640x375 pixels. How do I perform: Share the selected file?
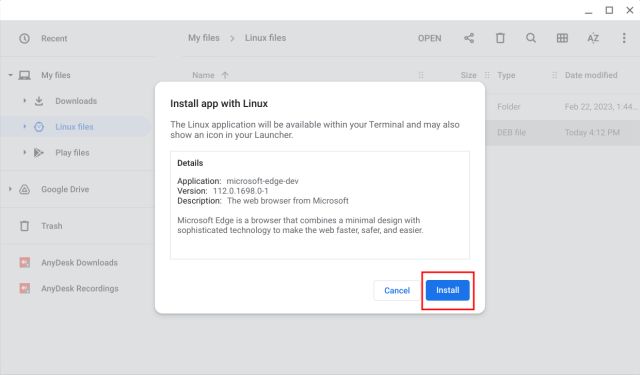coord(469,38)
